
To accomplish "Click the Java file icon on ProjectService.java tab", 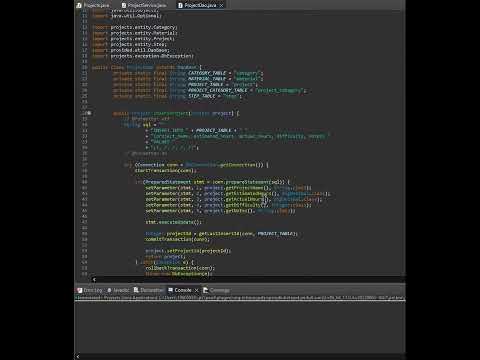I will pyautogui.click(x=124, y=5).
